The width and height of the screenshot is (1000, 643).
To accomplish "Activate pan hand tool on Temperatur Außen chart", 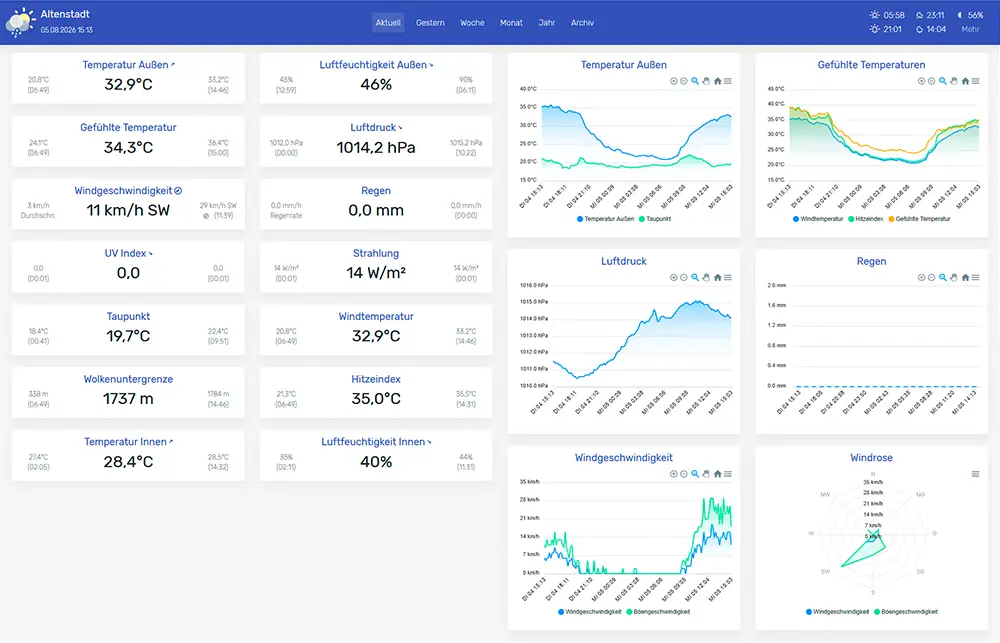I will (x=706, y=81).
